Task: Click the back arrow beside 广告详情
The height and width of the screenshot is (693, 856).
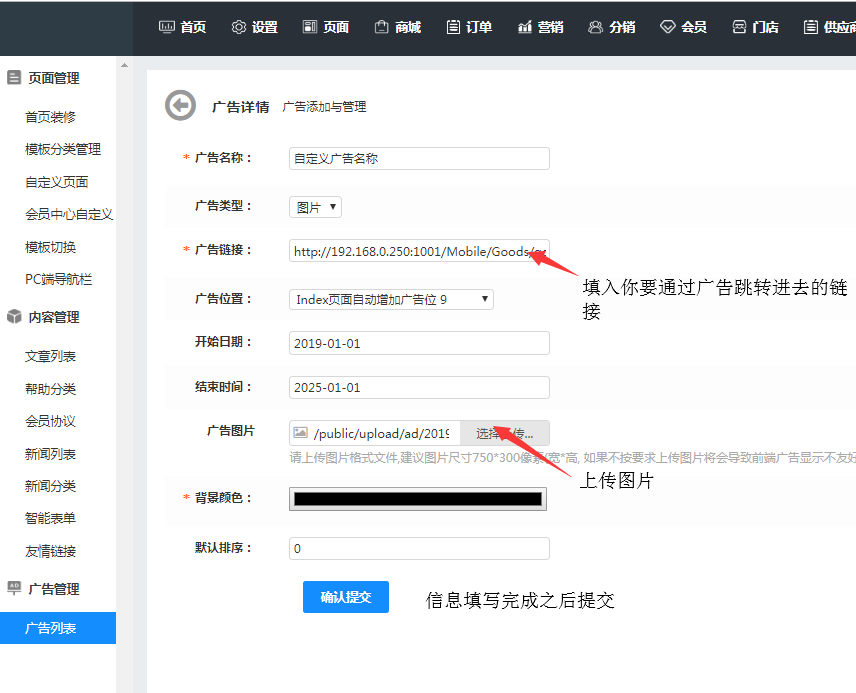Action: pyautogui.click(x=180, y=106)
